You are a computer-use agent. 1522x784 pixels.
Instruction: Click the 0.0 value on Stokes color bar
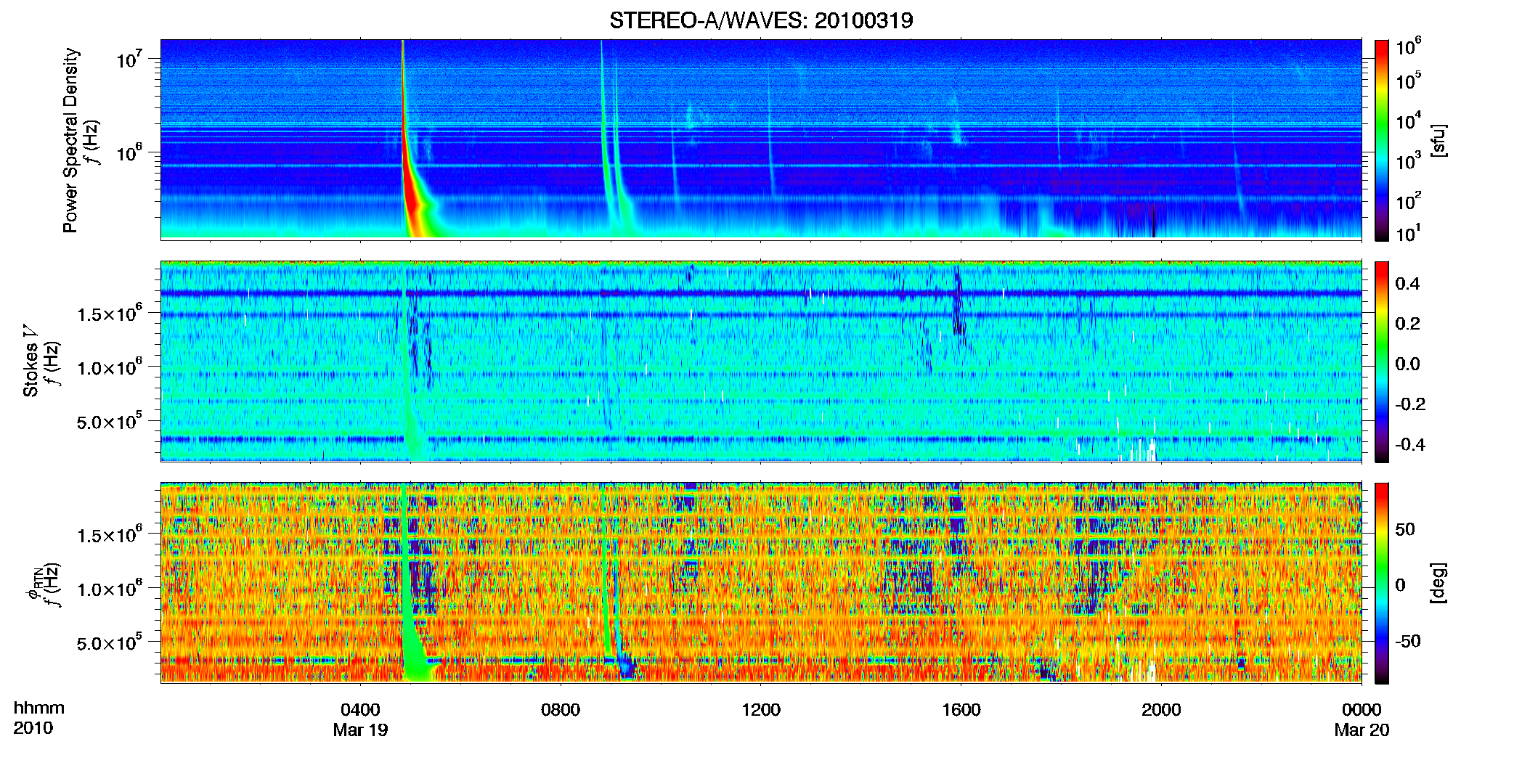click(x=1407, y=364)
